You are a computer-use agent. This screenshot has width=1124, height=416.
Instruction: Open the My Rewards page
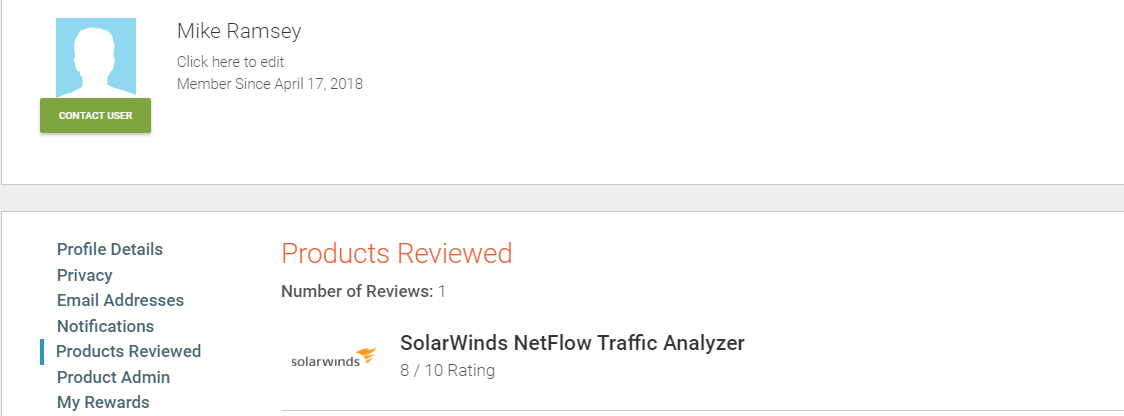click(103, 402)
